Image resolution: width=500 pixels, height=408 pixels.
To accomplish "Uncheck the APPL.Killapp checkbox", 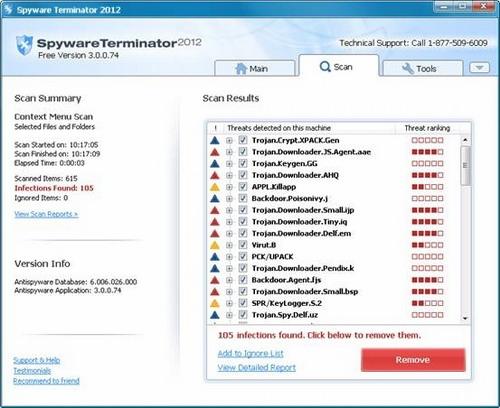I will pyautogui.click(x=243, y=187).
